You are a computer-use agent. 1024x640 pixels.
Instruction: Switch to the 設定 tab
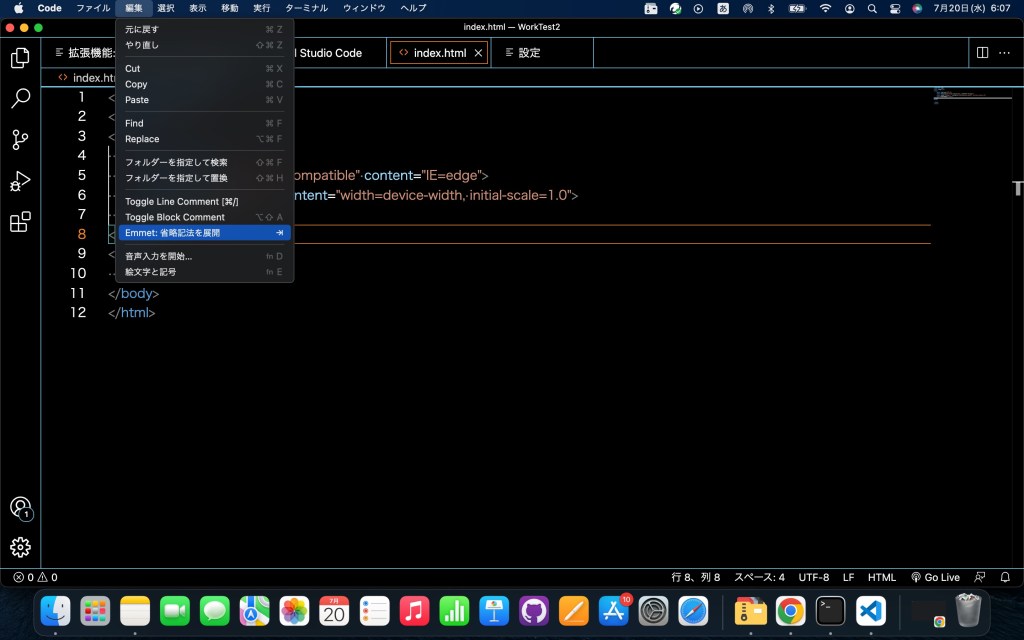click(x=529, y=53)
